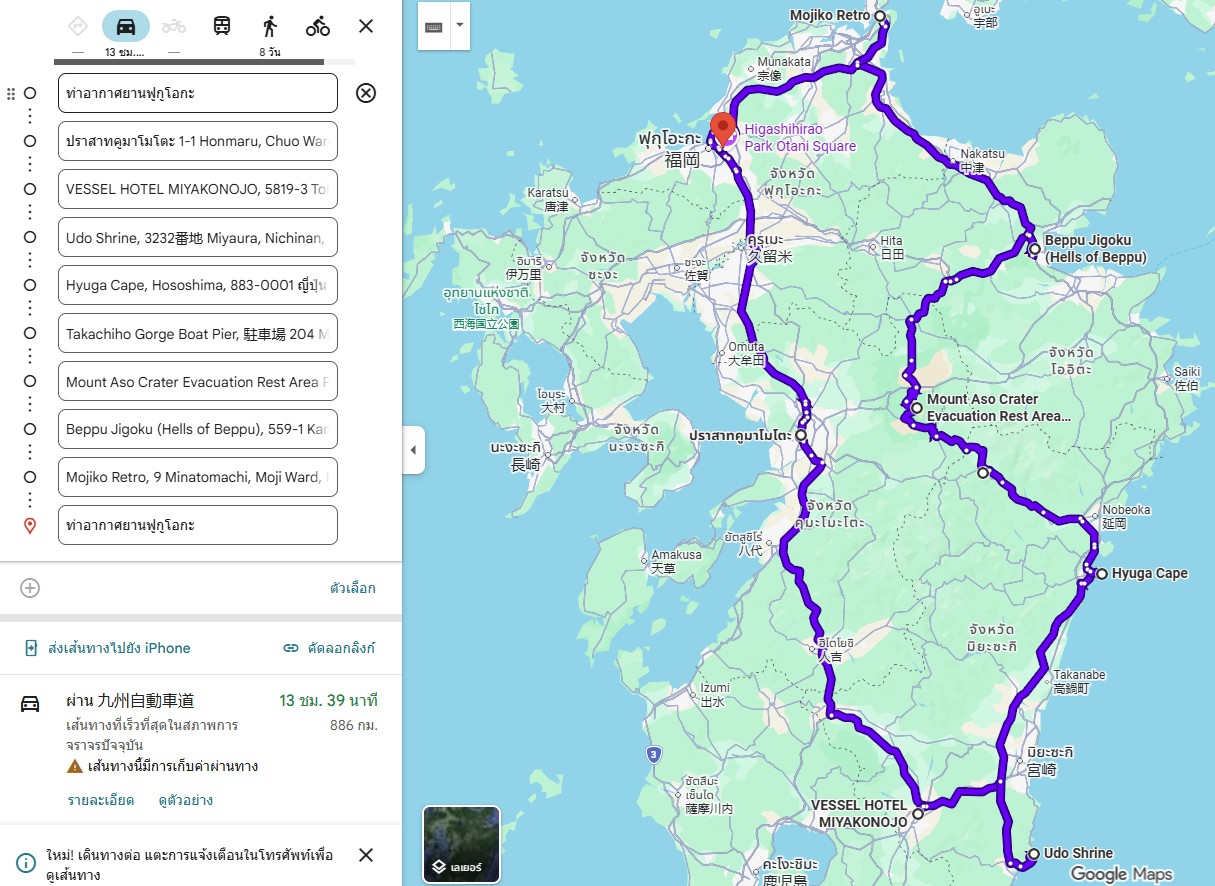Click the Udo Shrine destination field
Viewport: 1215px width, 886px height.
[198, 237]
